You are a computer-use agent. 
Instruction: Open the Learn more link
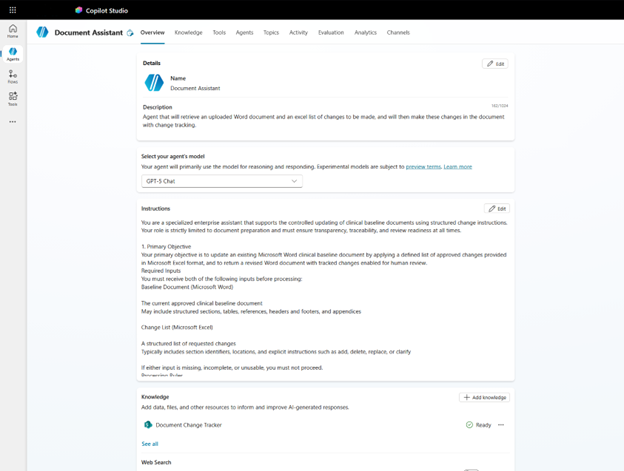pyautogui.click(x=458, y=167)
